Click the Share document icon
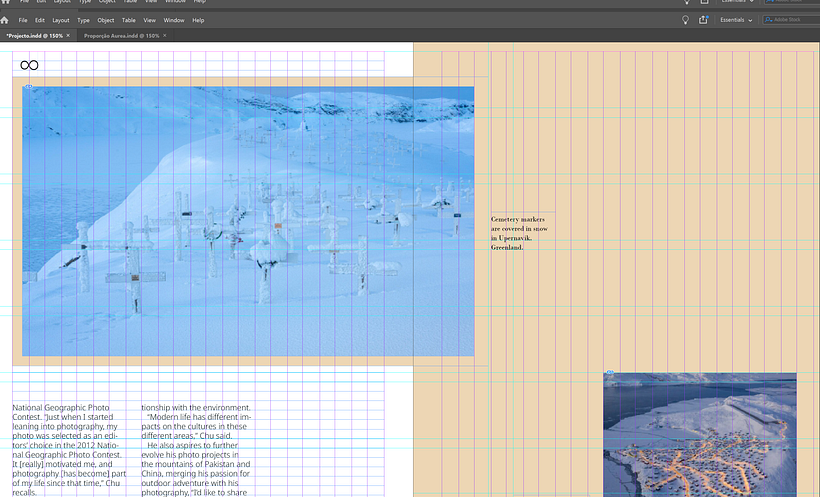 pos(704,20)
